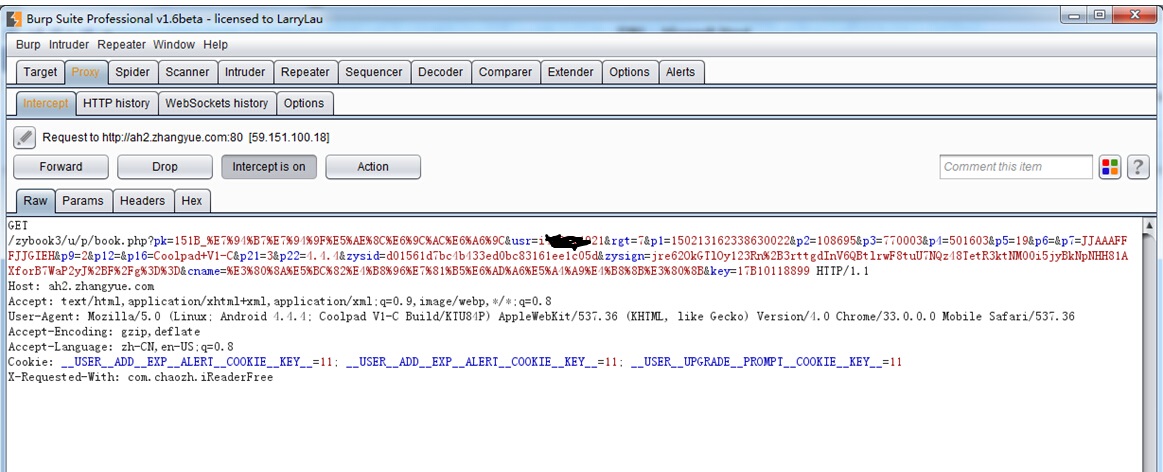The width and height of the screenshot is (1163, 472).
Task: Open the top-level Options tab
Action: pyautogui.click(x=629, y=72)
